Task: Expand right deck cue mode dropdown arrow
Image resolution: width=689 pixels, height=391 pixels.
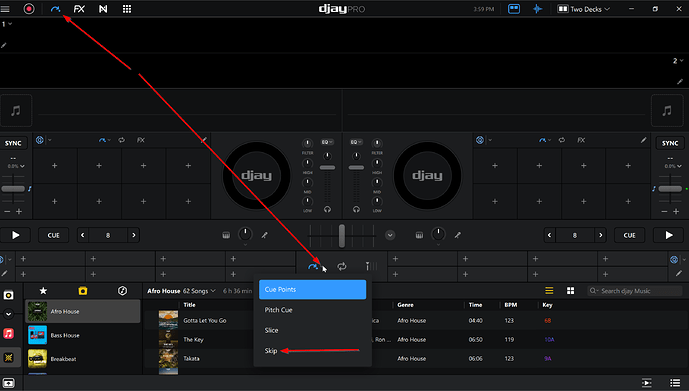Action: tap(549, 141)
